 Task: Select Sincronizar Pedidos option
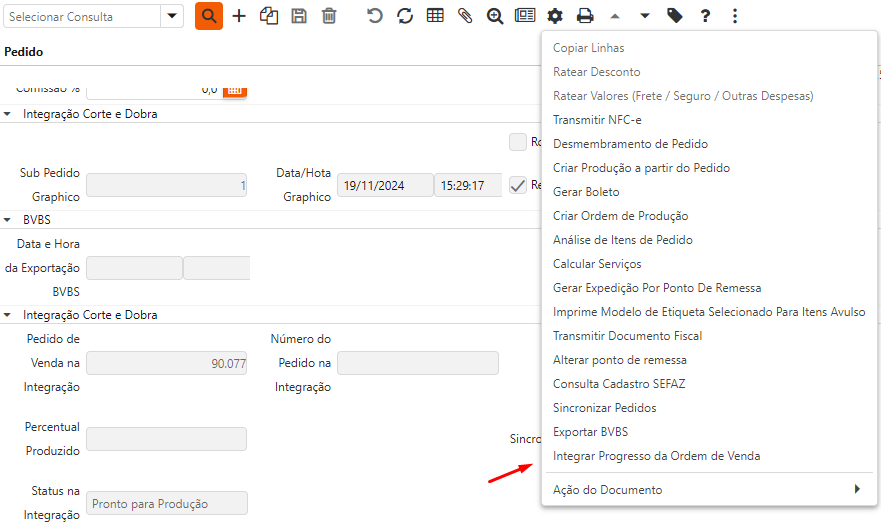[604, 408]
